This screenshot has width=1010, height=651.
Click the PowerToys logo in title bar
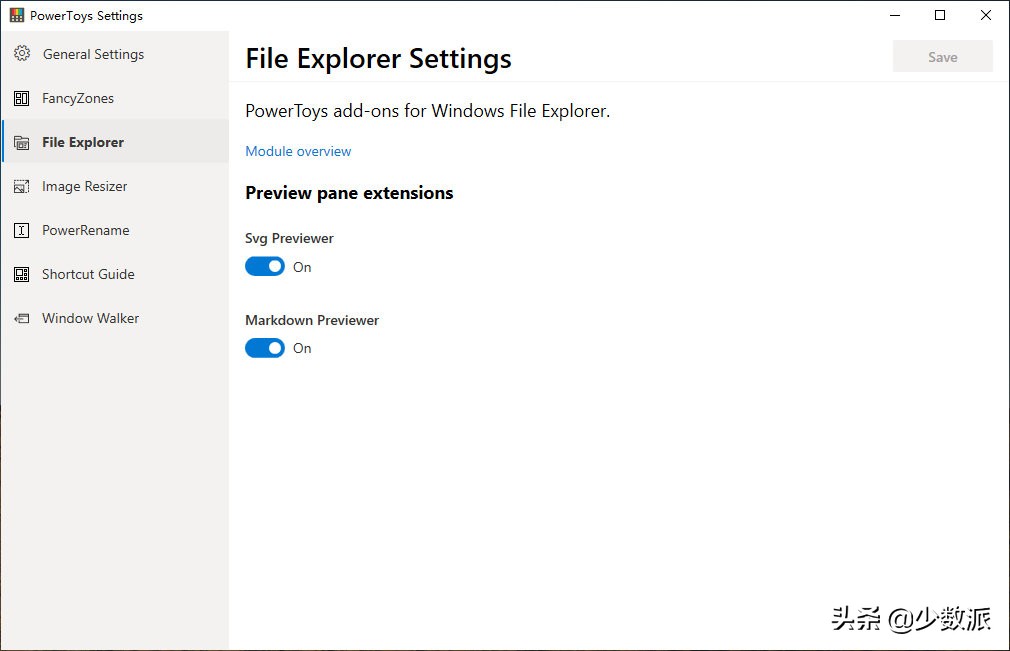[x=17, y=15]
